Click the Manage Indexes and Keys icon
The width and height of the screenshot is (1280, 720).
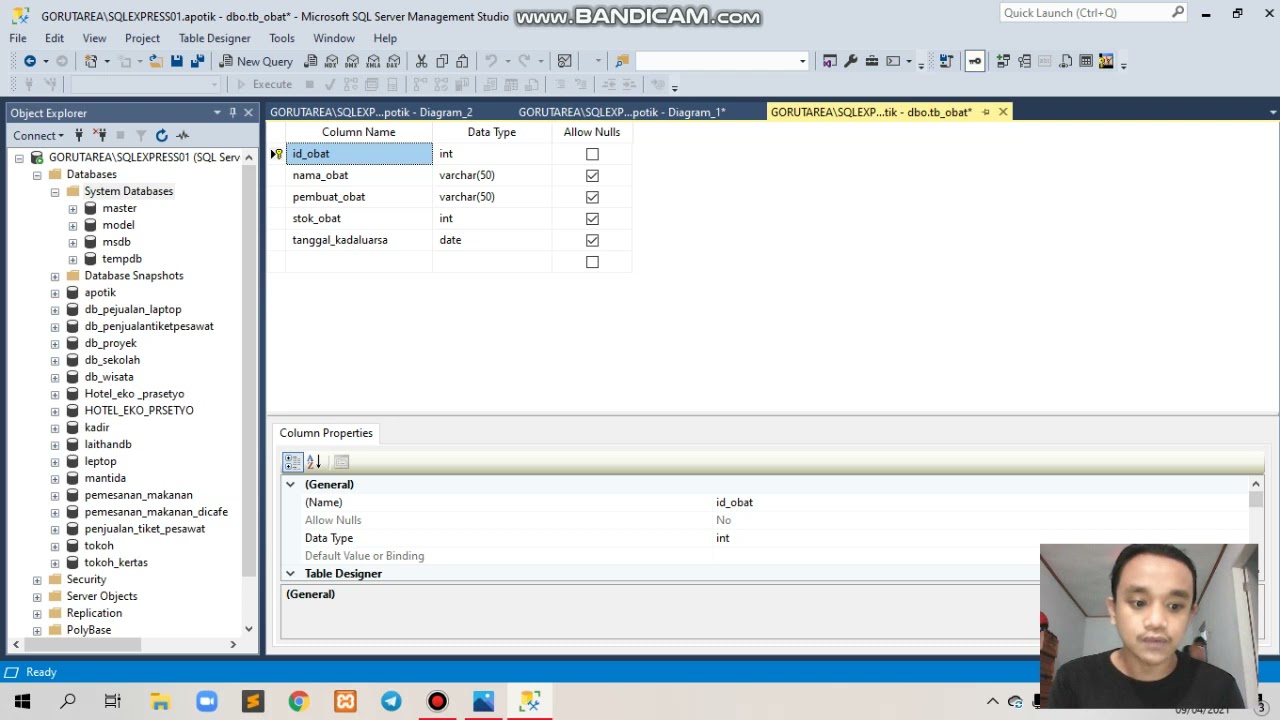[x=1024, y=61]
